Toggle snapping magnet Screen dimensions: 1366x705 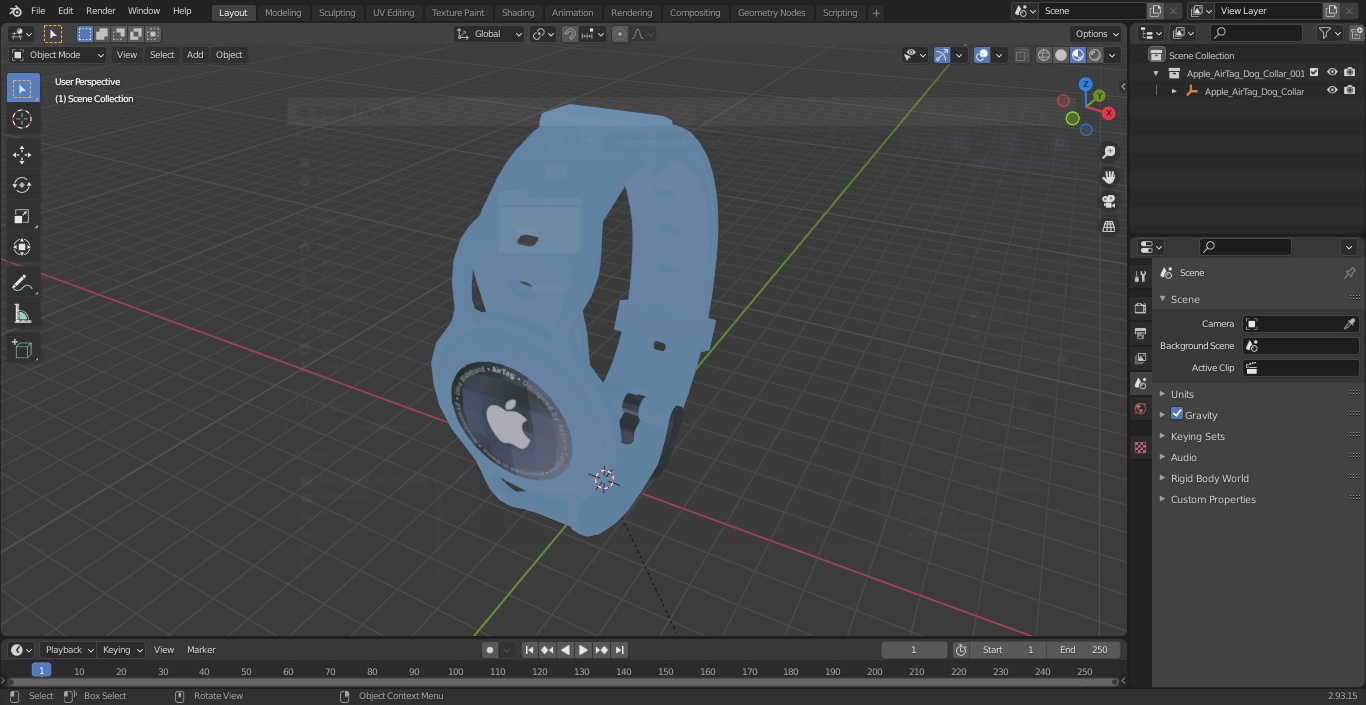(570, 34)
